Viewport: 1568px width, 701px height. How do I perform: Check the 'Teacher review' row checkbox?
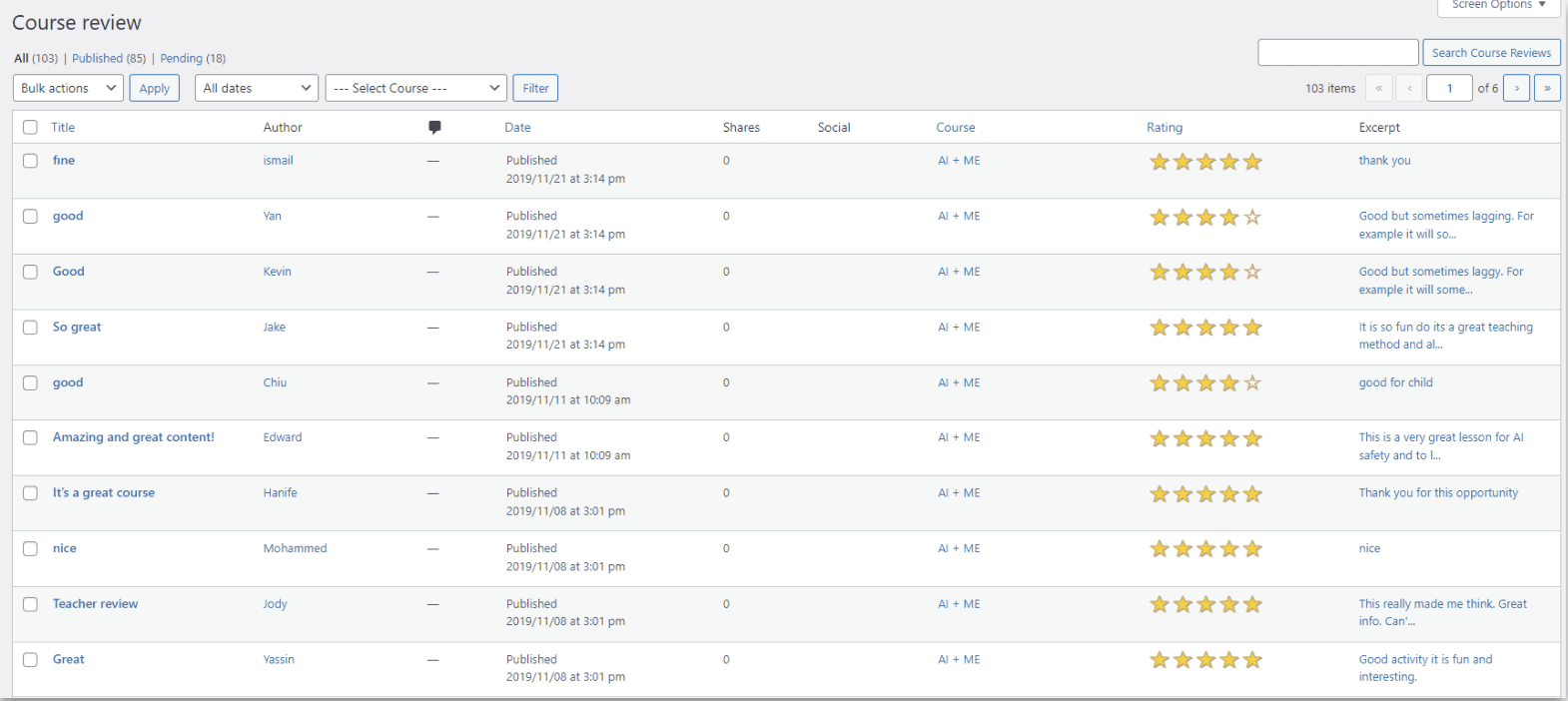coord(30,604)
